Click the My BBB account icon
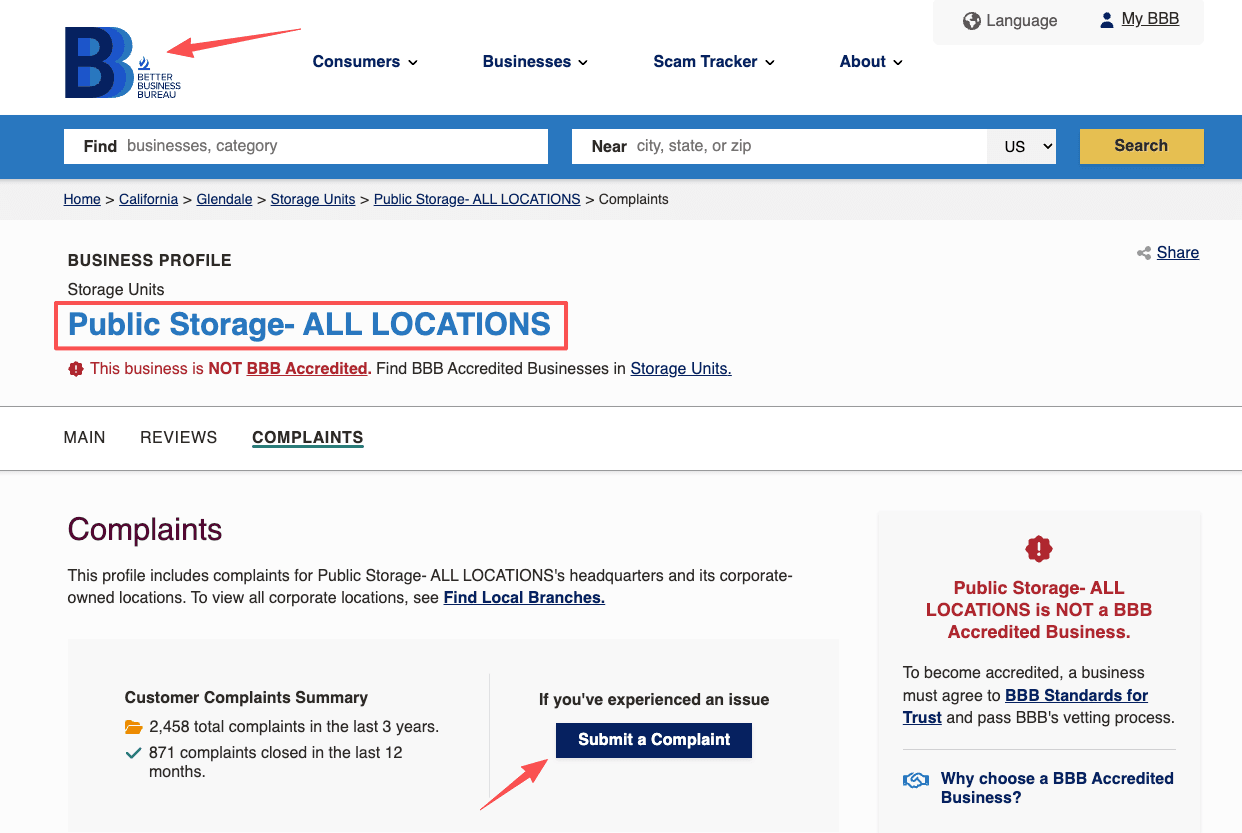 1105,18
